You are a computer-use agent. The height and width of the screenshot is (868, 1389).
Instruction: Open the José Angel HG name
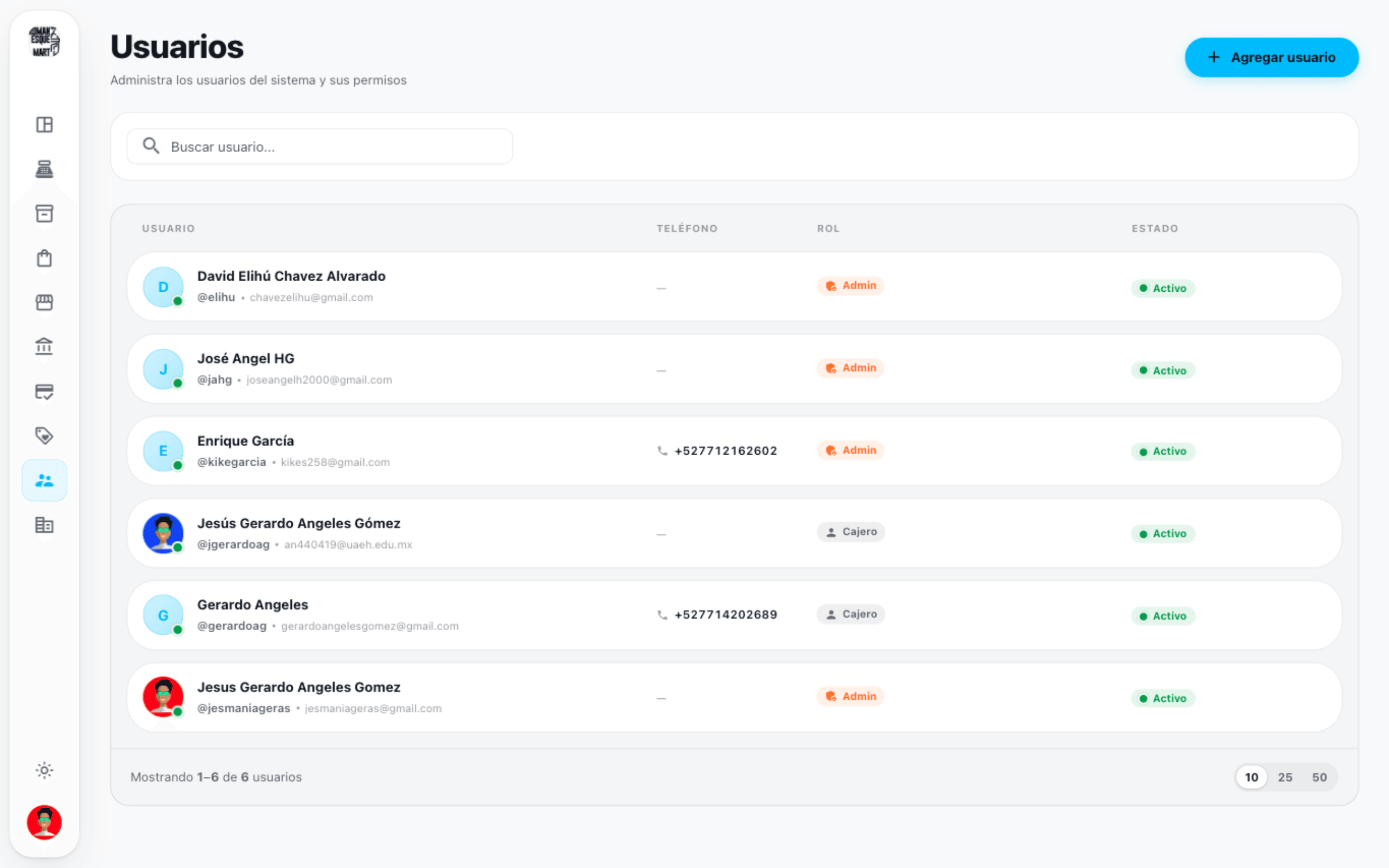coord(245,358)
